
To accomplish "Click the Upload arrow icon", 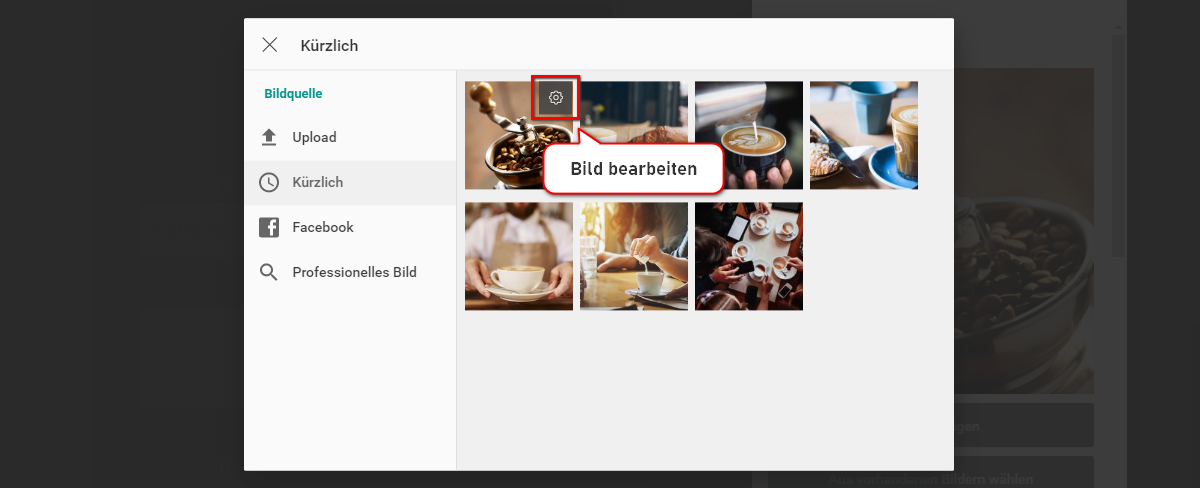I will 269,137.
